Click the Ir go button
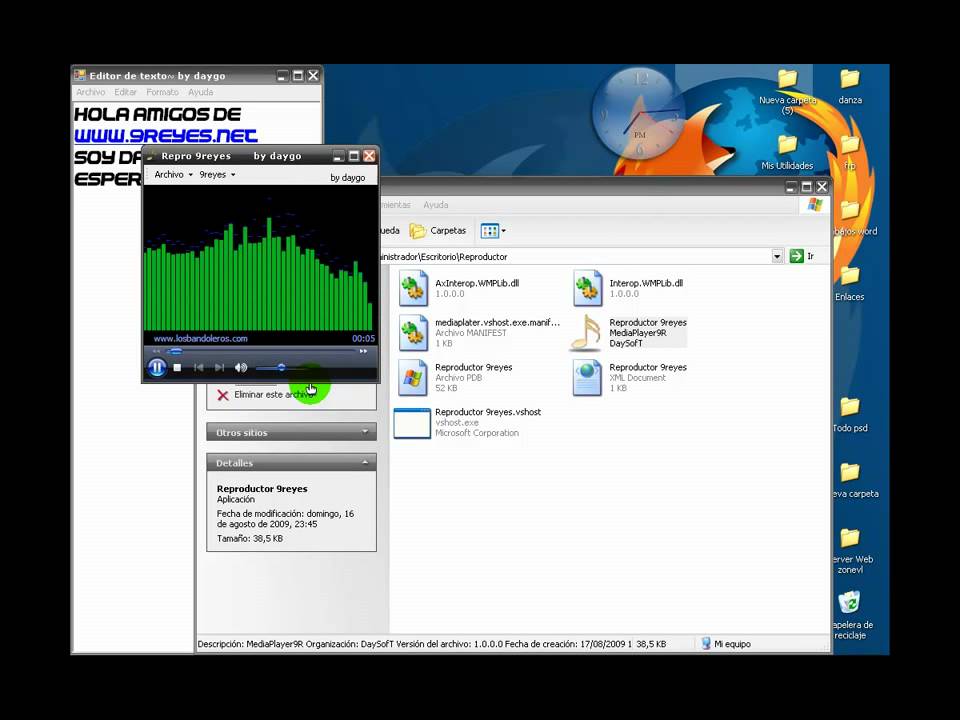The image size is (960, 720). tap(803, 256)
